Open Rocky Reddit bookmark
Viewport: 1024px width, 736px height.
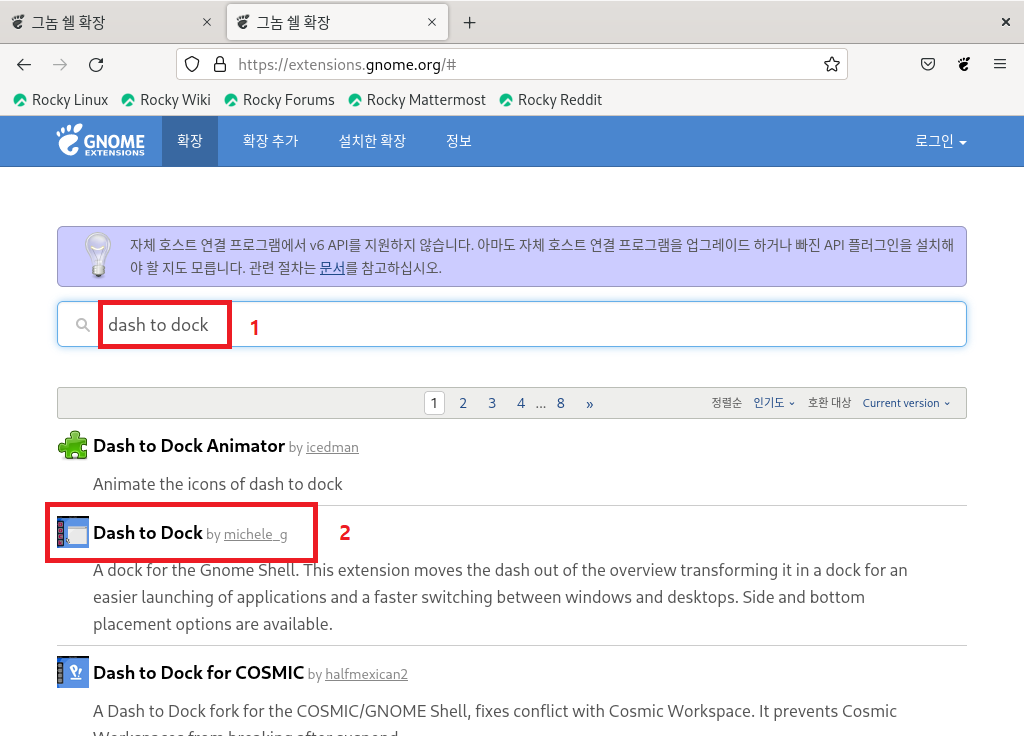551,100
